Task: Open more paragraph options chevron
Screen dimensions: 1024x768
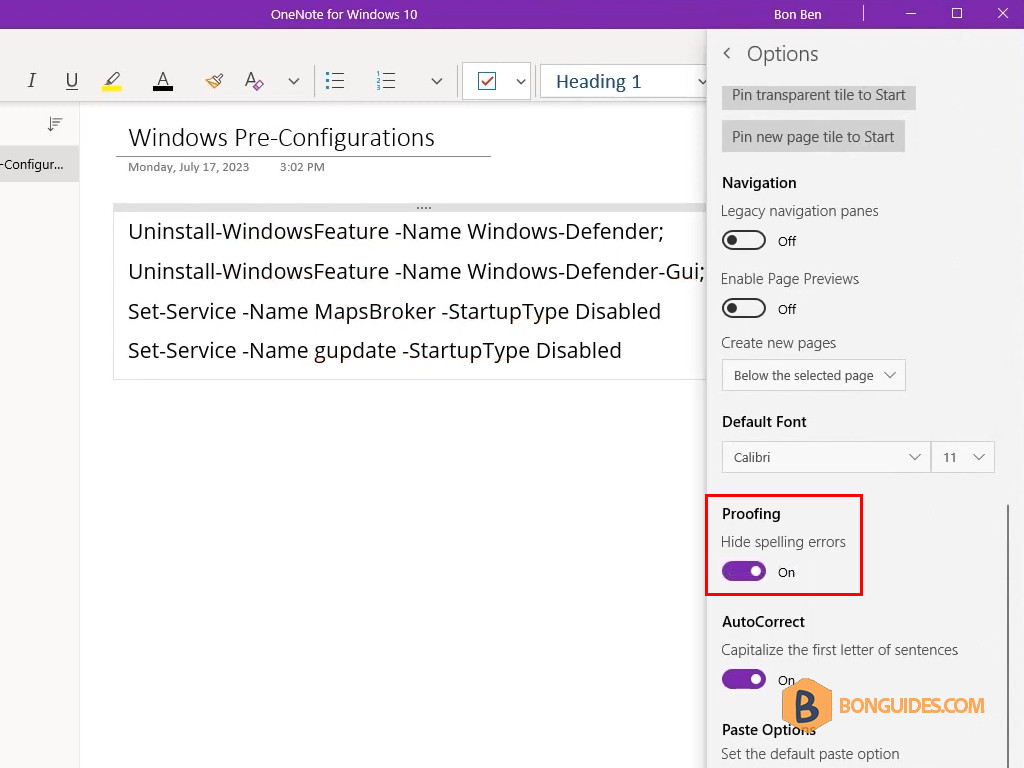Action: click(x=437, y=82)
